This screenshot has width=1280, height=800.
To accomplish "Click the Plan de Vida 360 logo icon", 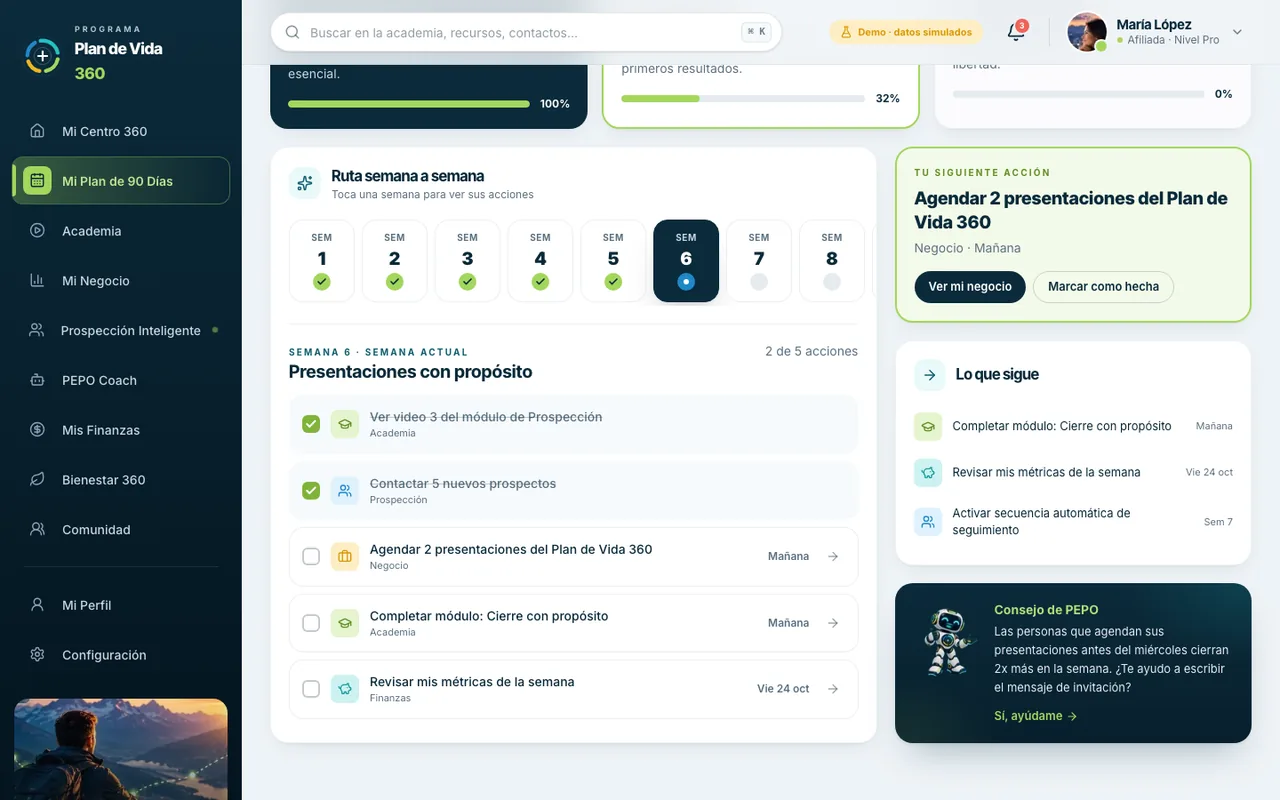I will [42, 56].
